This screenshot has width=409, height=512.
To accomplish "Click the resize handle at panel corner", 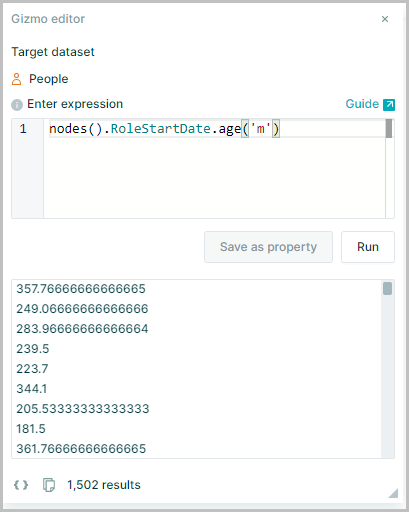I will point(393,493).
